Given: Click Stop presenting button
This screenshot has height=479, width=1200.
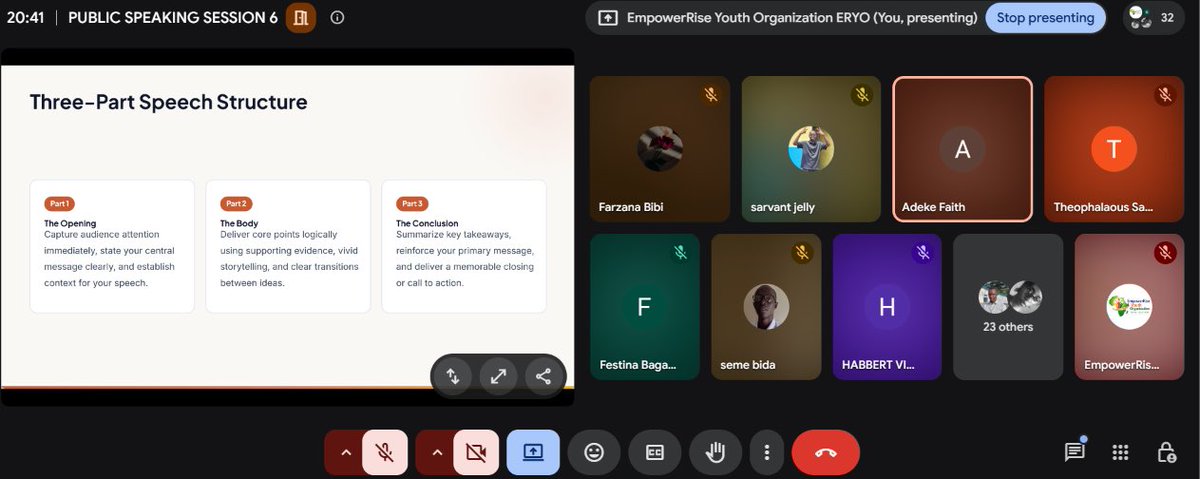Looking at the screenshot, I should pos(1046,17).
